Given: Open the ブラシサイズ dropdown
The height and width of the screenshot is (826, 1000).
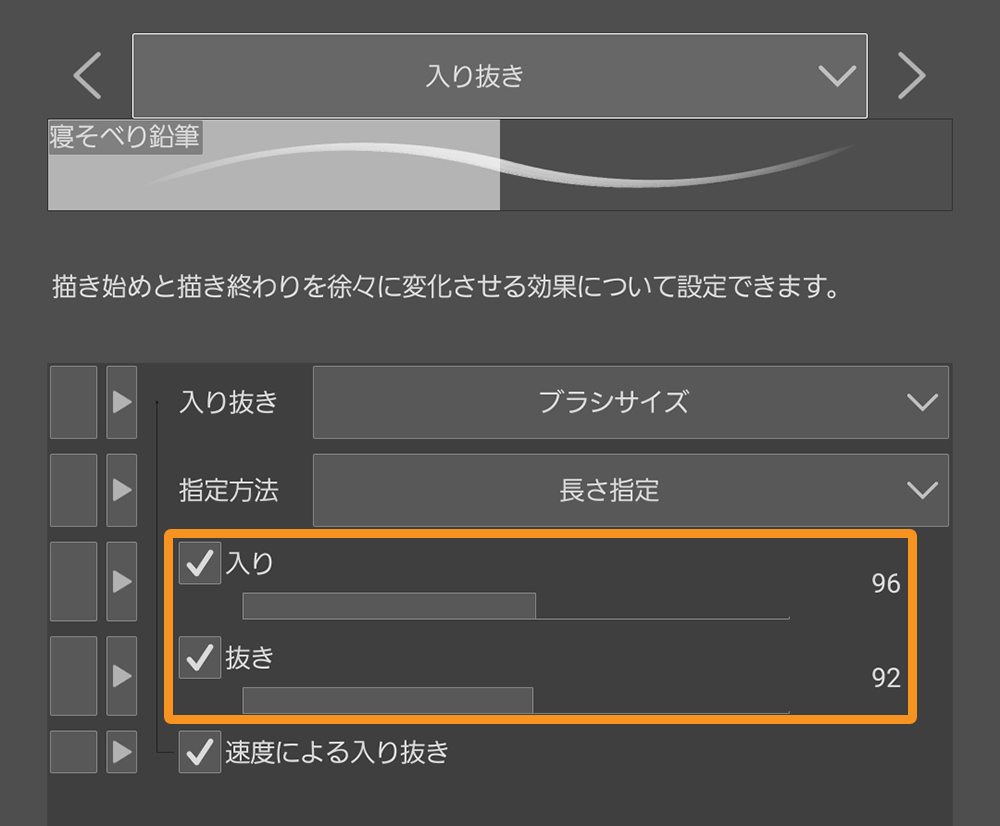Looking at the screenshot, I should [630, 402].
